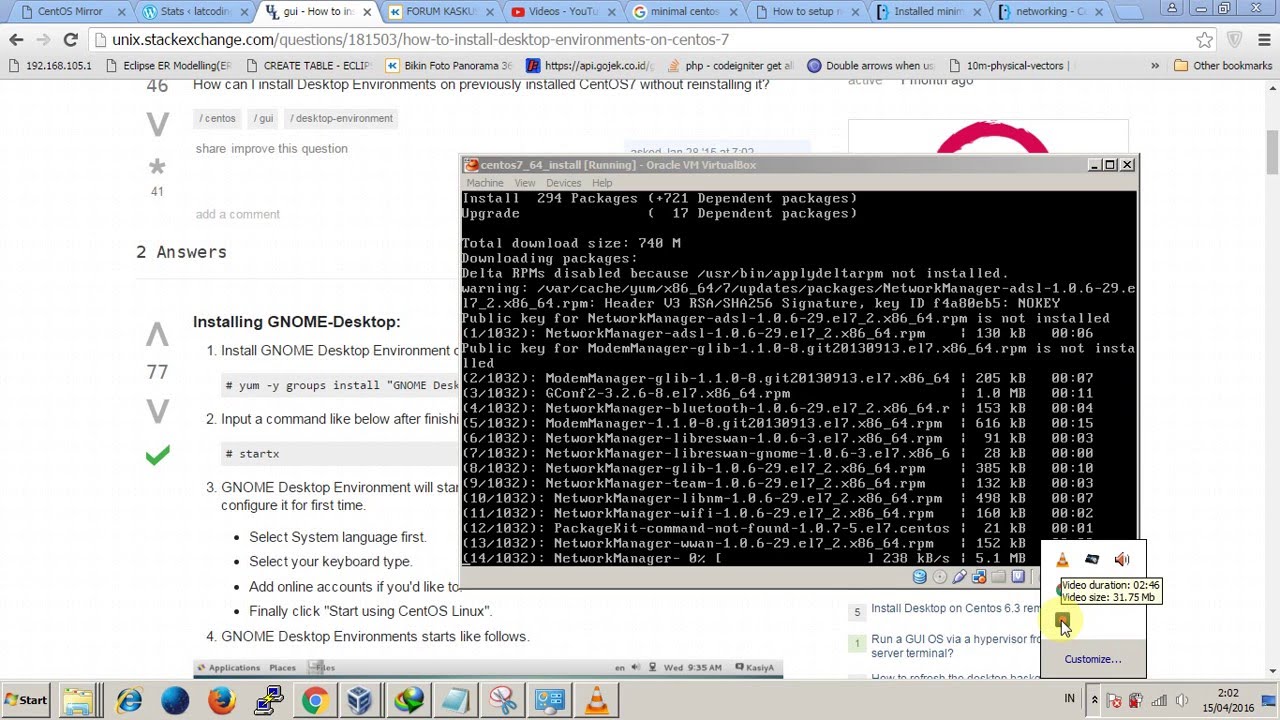The width and height of the screenshot is (1280, 720).
Task: Open VLC media player from the taskbar
Action: tap(597, 700)
